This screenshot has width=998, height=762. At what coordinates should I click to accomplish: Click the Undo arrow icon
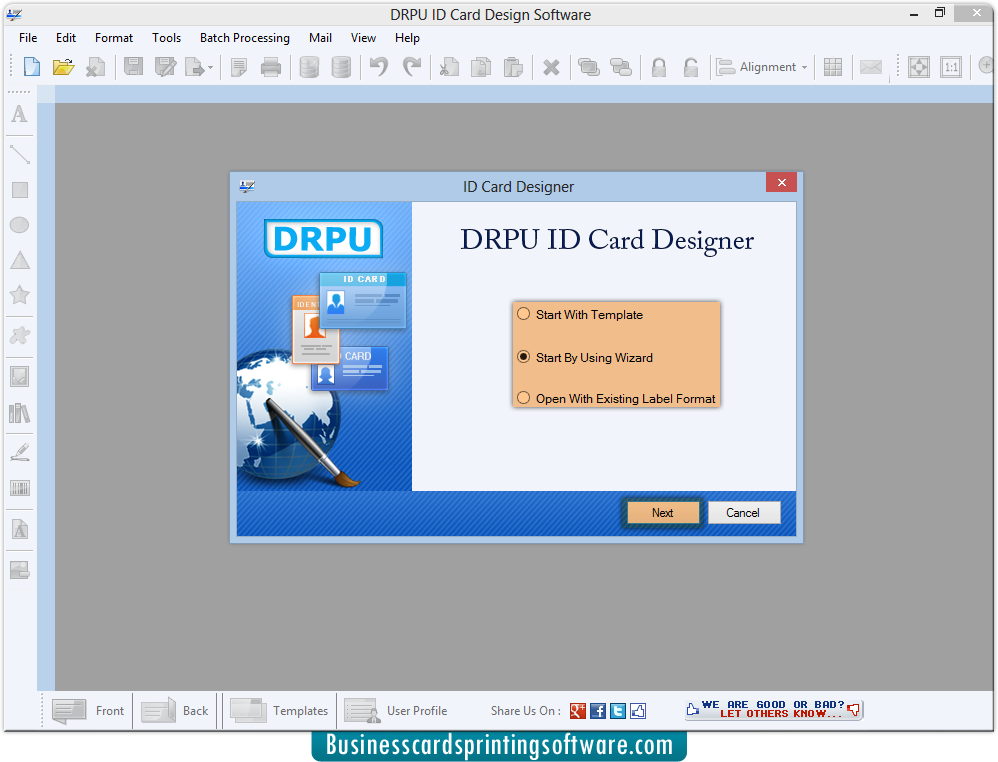(x=379, y=67)
